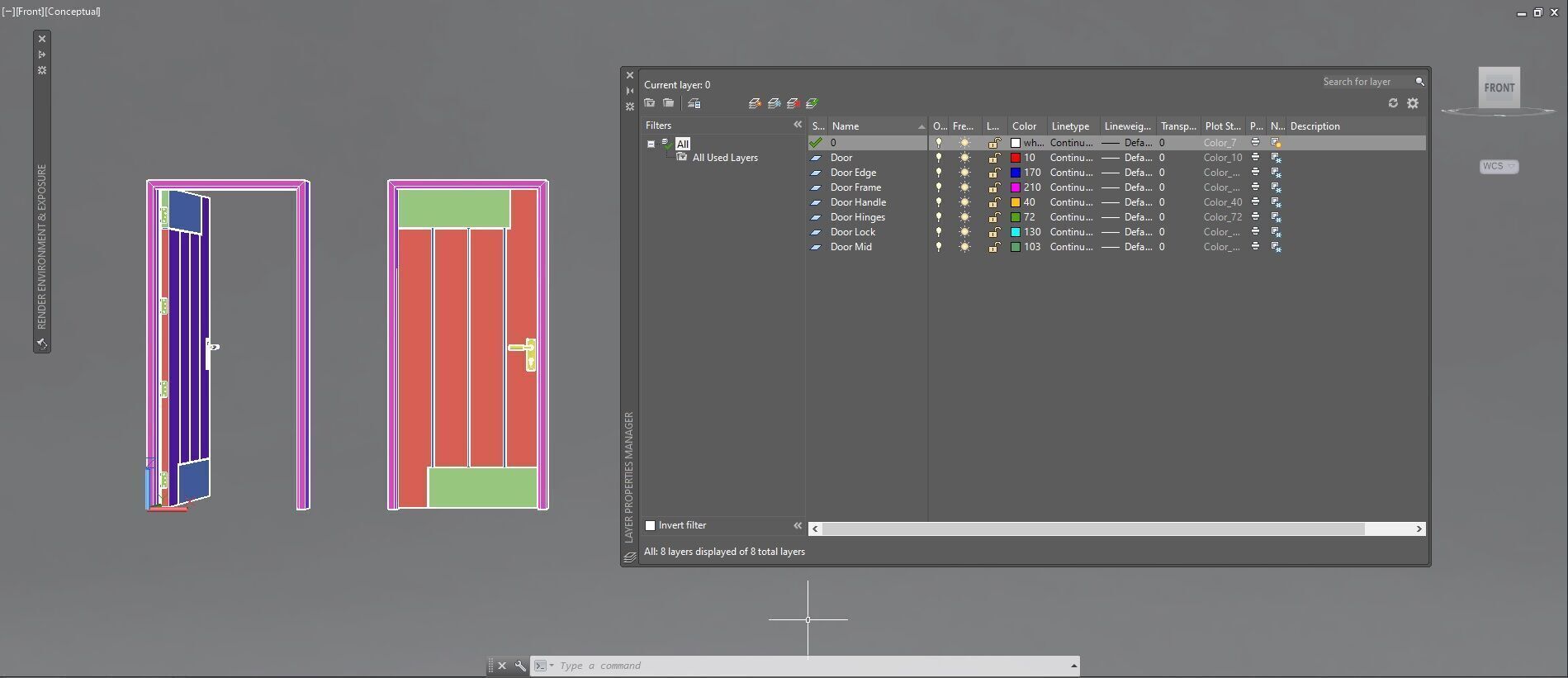This screenshot has height=678, width=1568.
Task: Select All Used Layers filter
Action: (724, 158)
